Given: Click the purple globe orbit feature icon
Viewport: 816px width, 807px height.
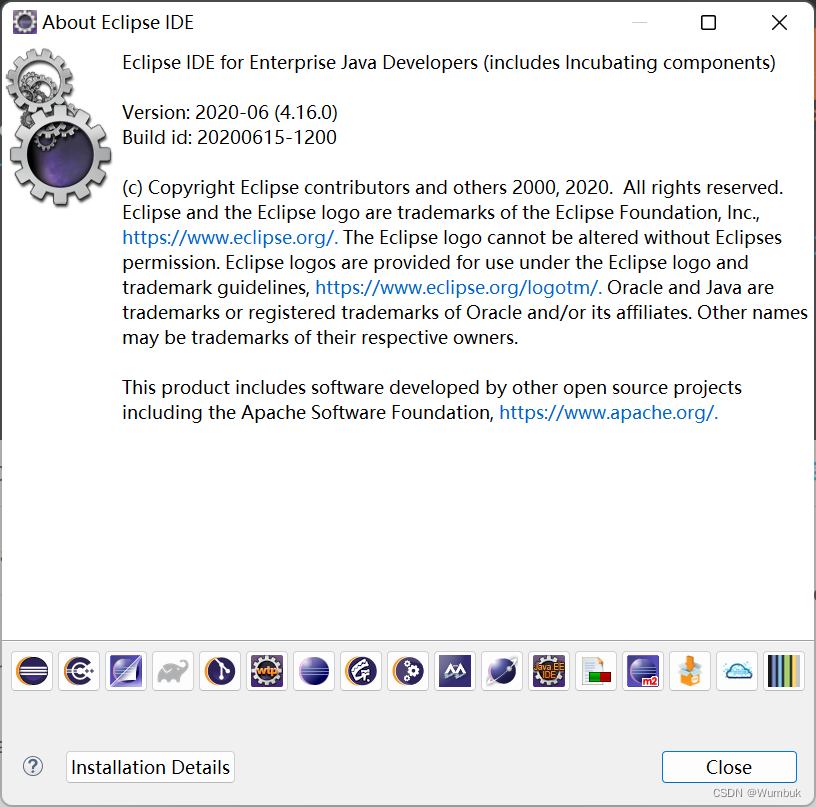Looking at the screenshot, I should (501, 671).
